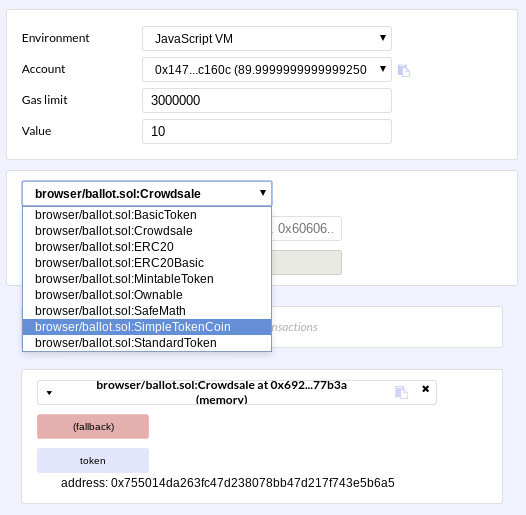Screen dimensions: 526x515
Task: Call the token function button
Action: pos(93,461)
